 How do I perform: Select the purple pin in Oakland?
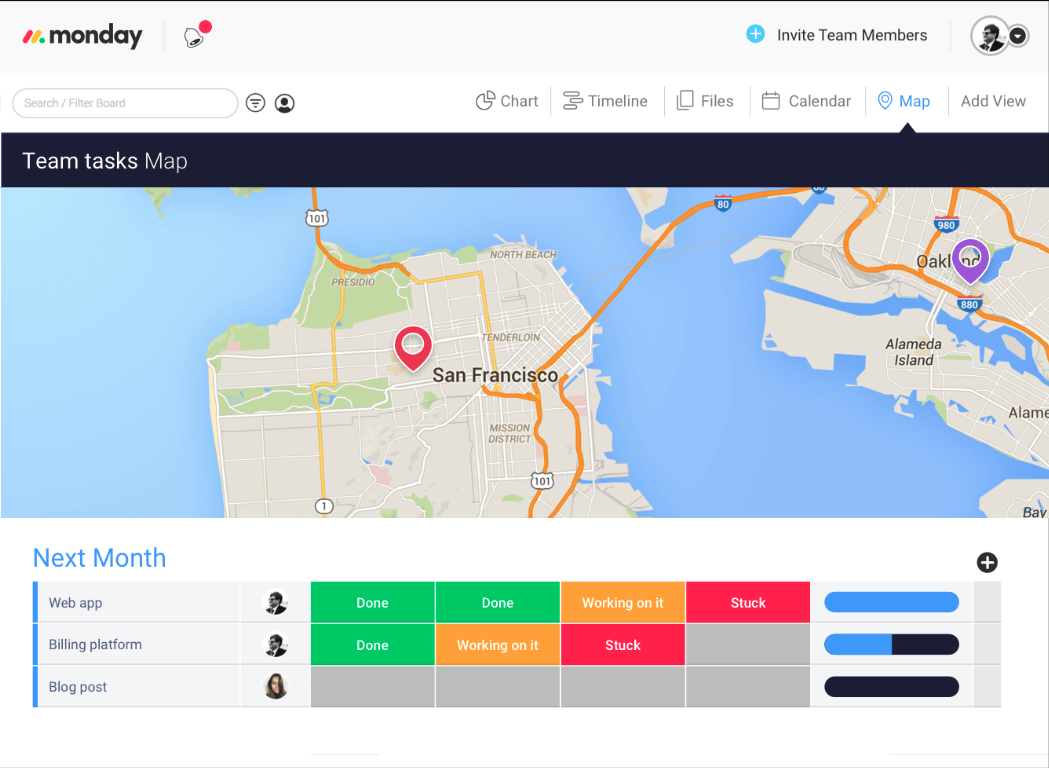click(x=970, y=261)
